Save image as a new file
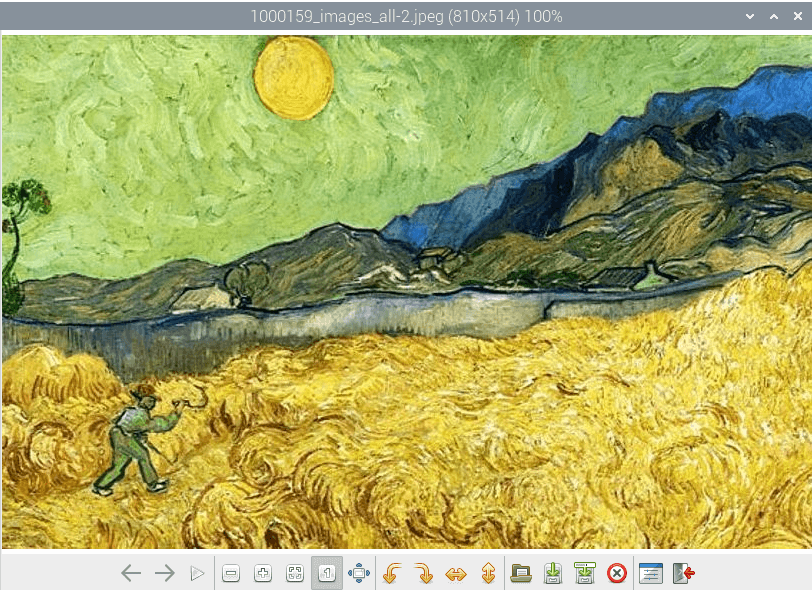 pos(585,573)
